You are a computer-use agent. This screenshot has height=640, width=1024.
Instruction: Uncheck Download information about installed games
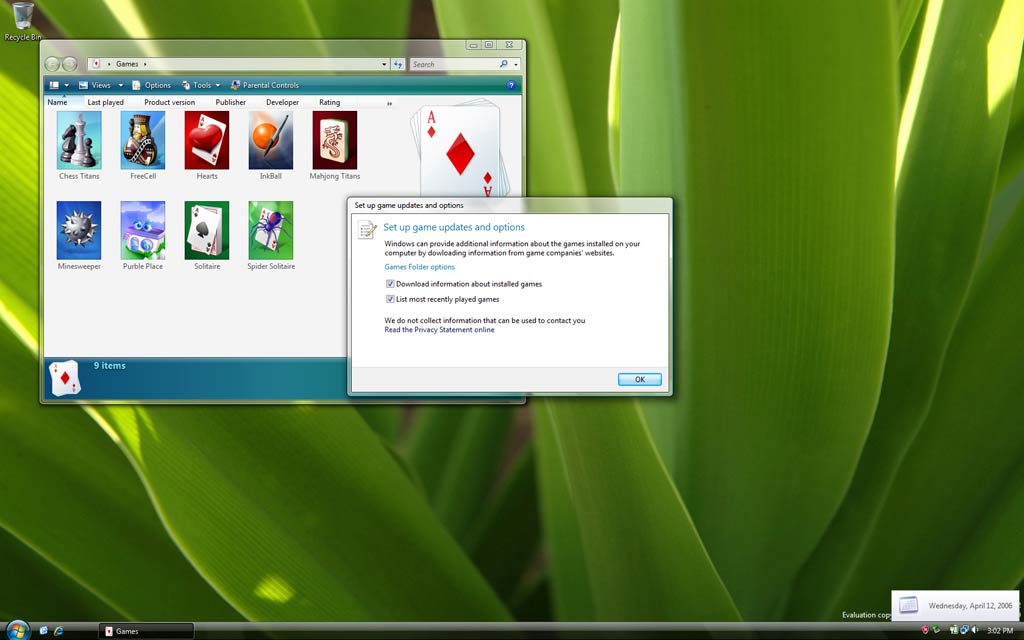coord(390,284)
